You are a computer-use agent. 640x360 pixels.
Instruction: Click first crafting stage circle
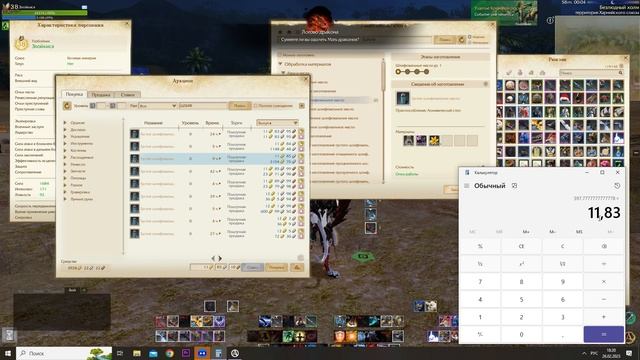point(398,72)
